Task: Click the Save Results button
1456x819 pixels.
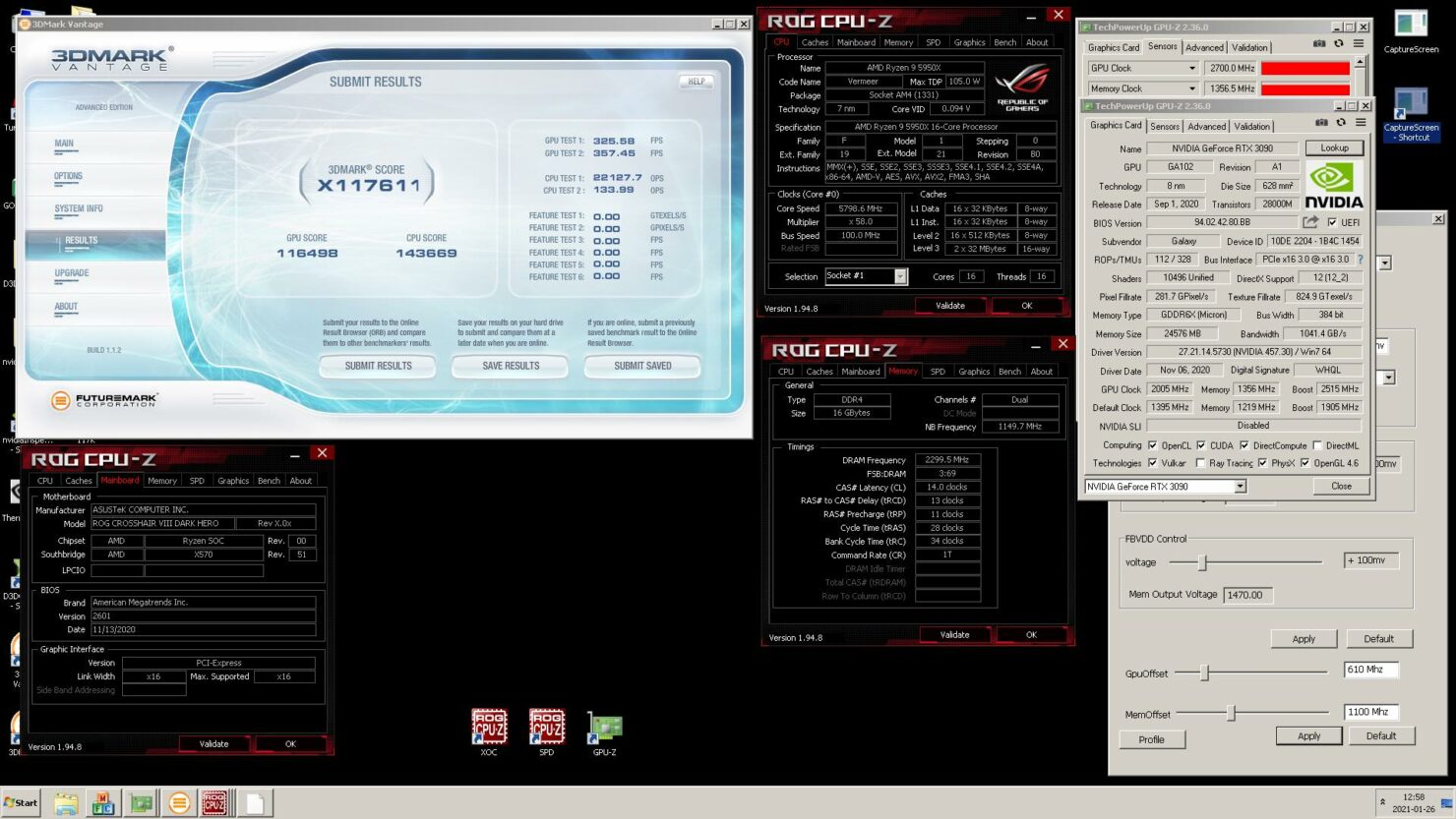Action: [511, 366]
